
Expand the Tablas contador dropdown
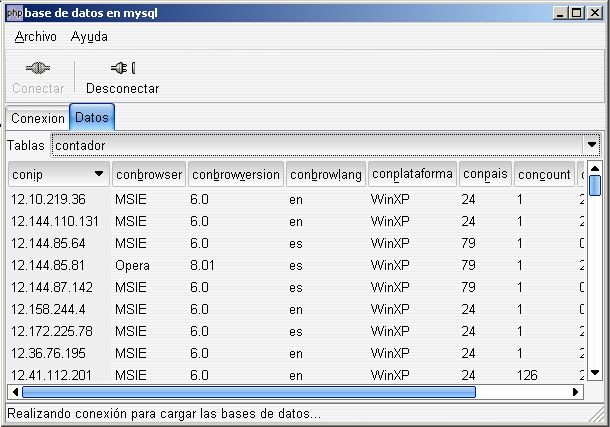click(x=593, y=145)
